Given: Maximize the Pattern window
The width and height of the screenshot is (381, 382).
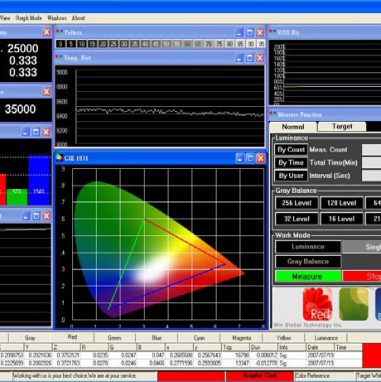Looking at the screenshot, I should coord(250,32).
